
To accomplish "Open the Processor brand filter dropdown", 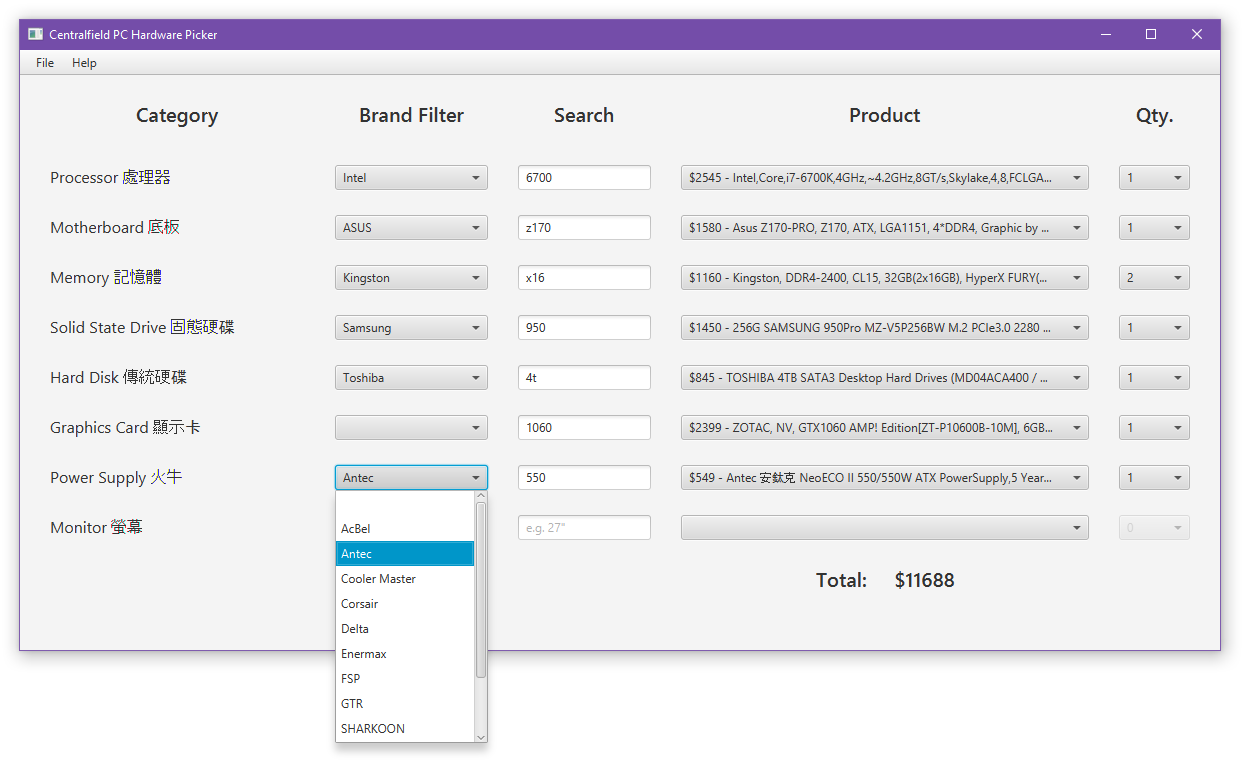I will [x=411, y=178].
